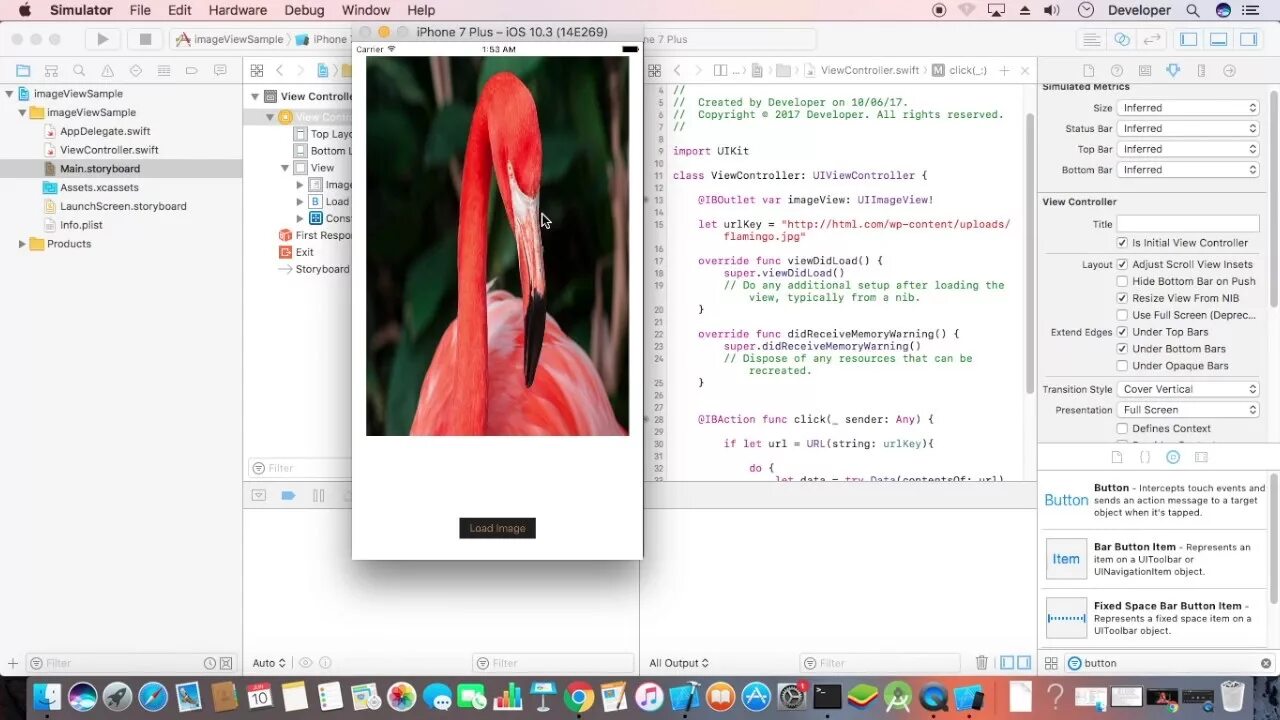Open the Object library tab icon
Image resolution: width=1280 pixels, height=720 pixels.
click(x=1173, y=457)
